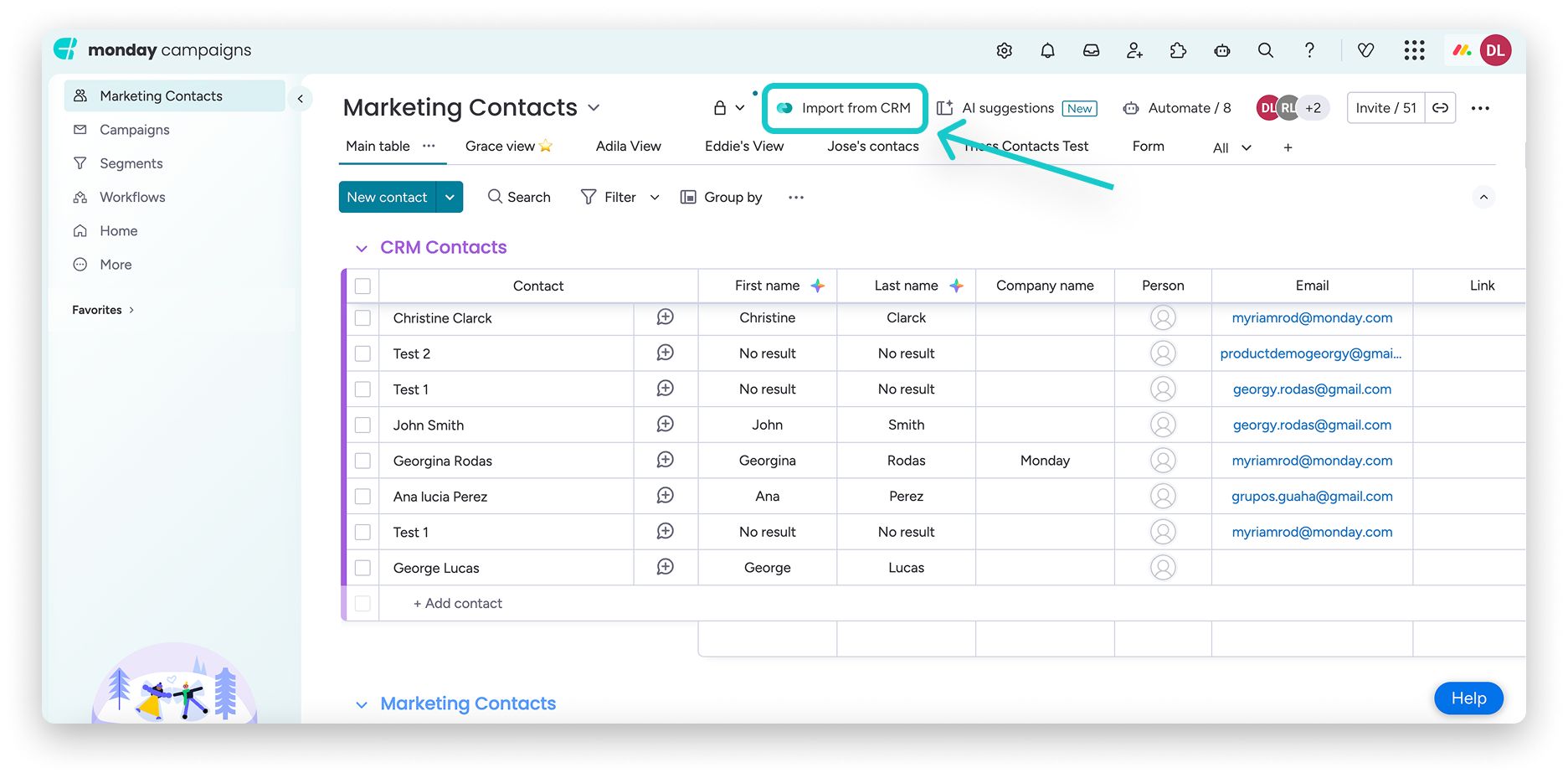Collapse the Marketing Contacts group
Viewport: 1568px width, 778px height.
[362, 705]
